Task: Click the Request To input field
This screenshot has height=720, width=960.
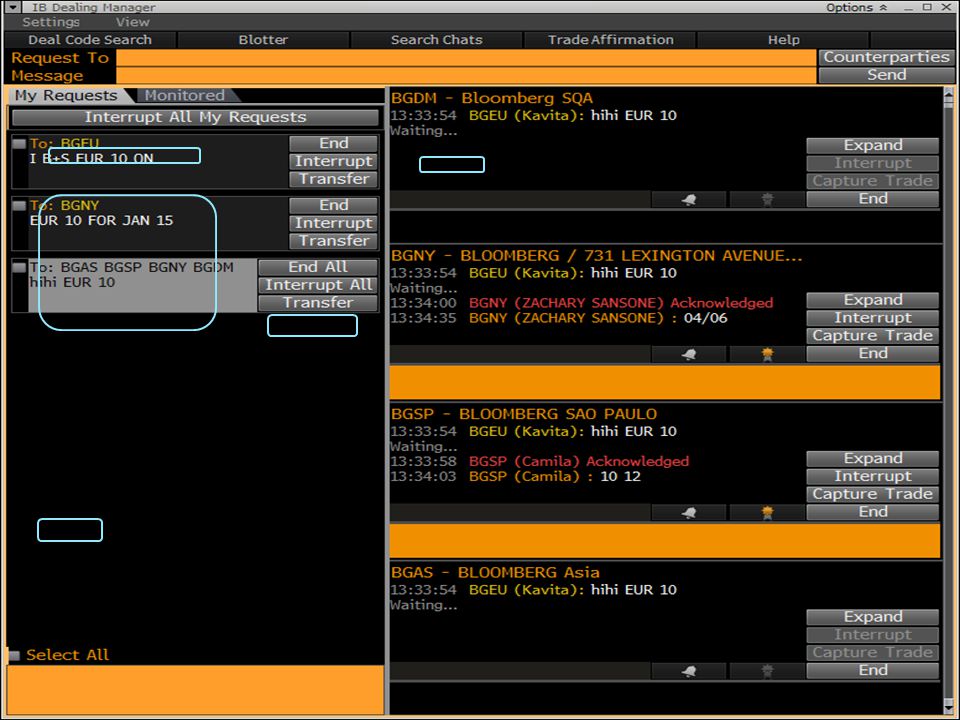Action: 467,58
